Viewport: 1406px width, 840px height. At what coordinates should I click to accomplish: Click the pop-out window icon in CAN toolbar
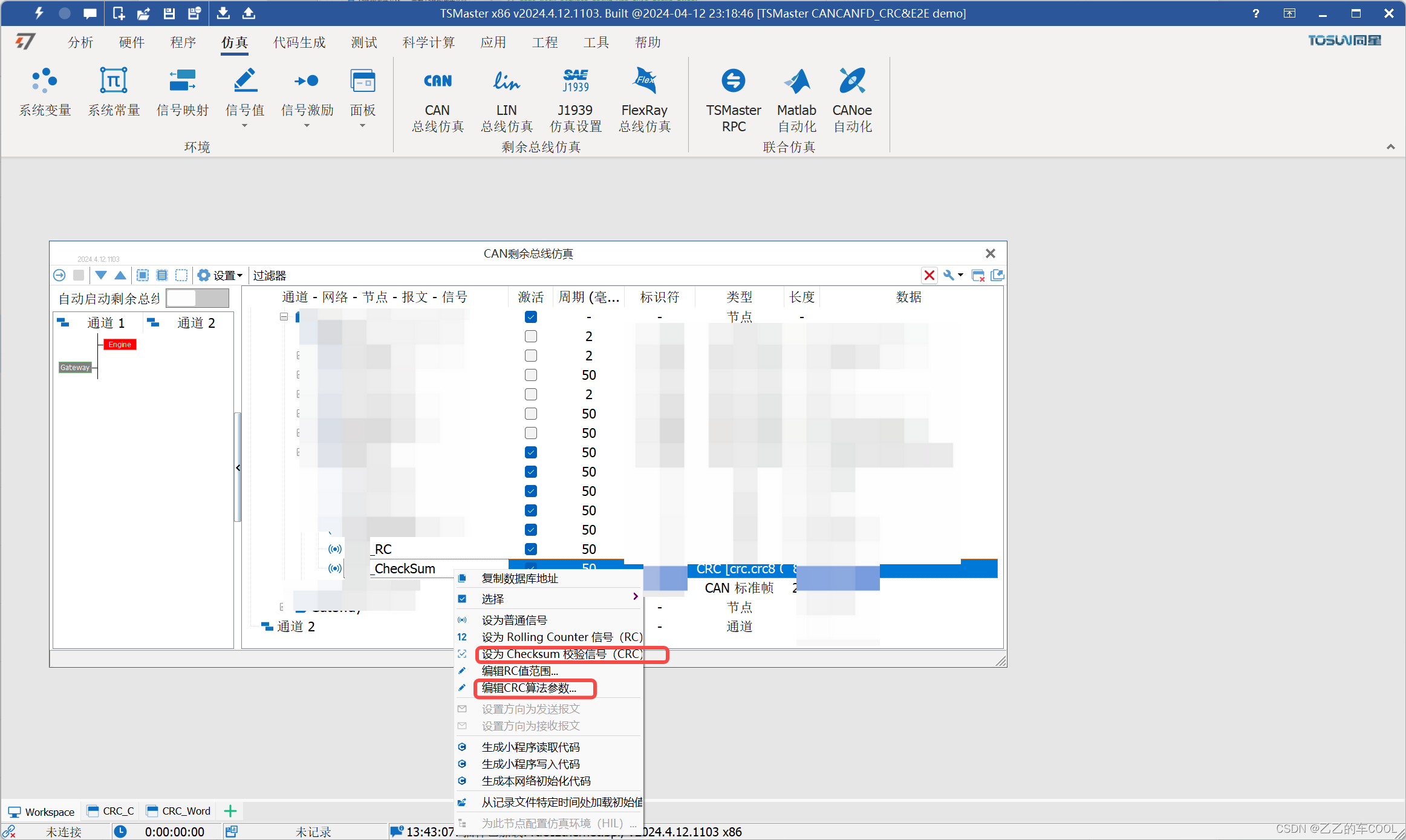click(x=997, y=275)
